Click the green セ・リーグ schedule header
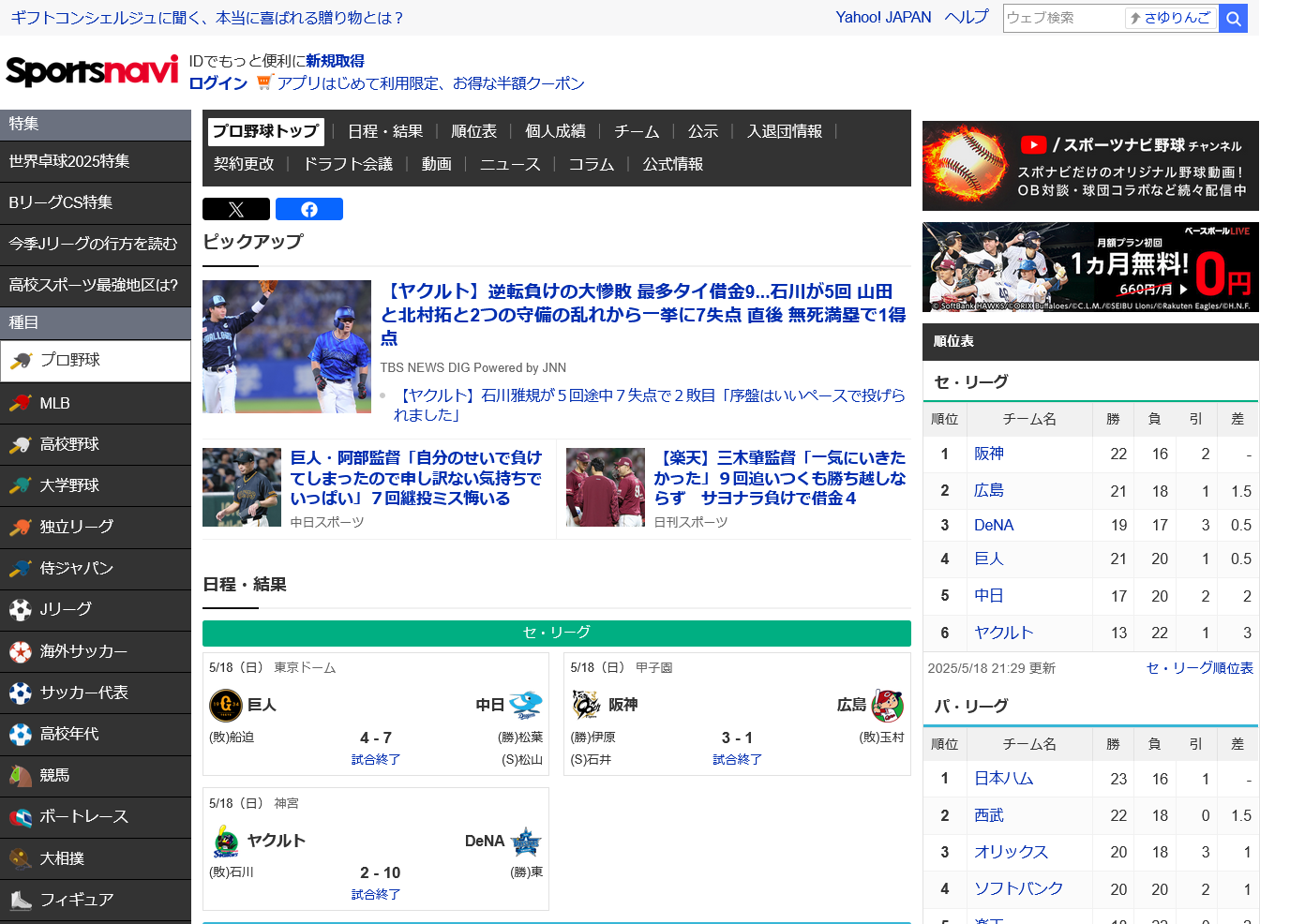Viewport: 1305px width, 924px height. coord(557,633)
